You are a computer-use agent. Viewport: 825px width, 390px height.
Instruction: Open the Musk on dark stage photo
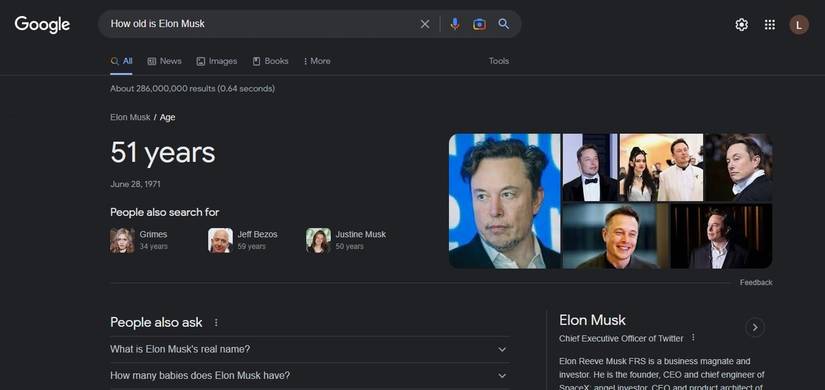tap(721, 236)
